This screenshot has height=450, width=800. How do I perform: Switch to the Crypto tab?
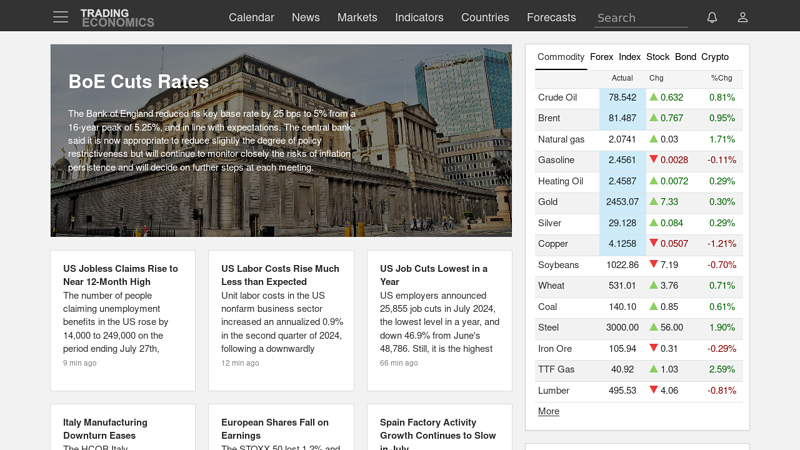pyautogui.click(x=715, y=57)
